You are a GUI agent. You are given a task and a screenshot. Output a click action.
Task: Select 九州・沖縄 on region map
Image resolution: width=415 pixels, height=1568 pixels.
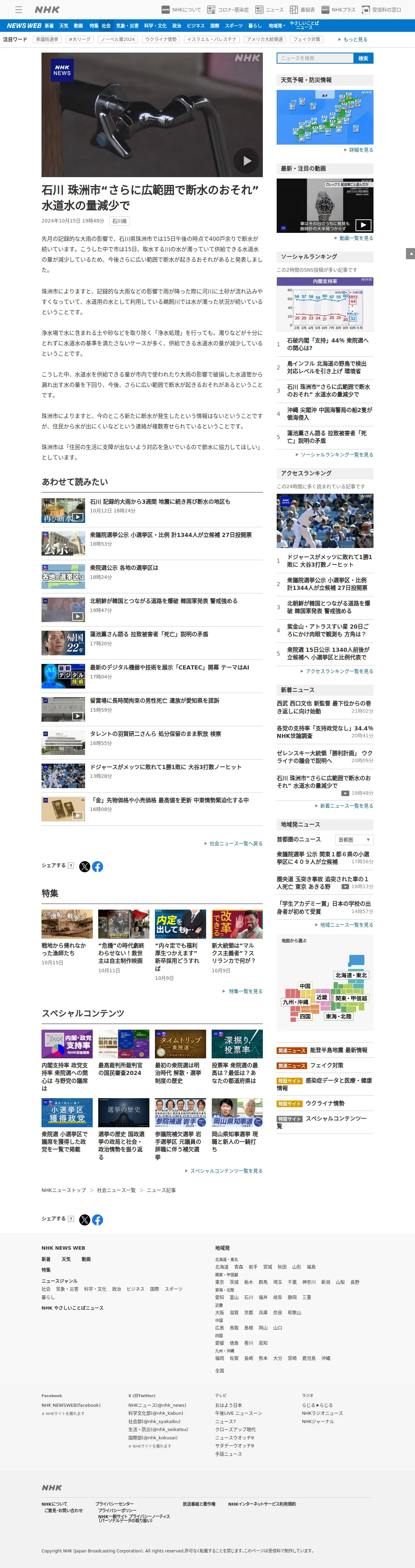pos(295,1002)
